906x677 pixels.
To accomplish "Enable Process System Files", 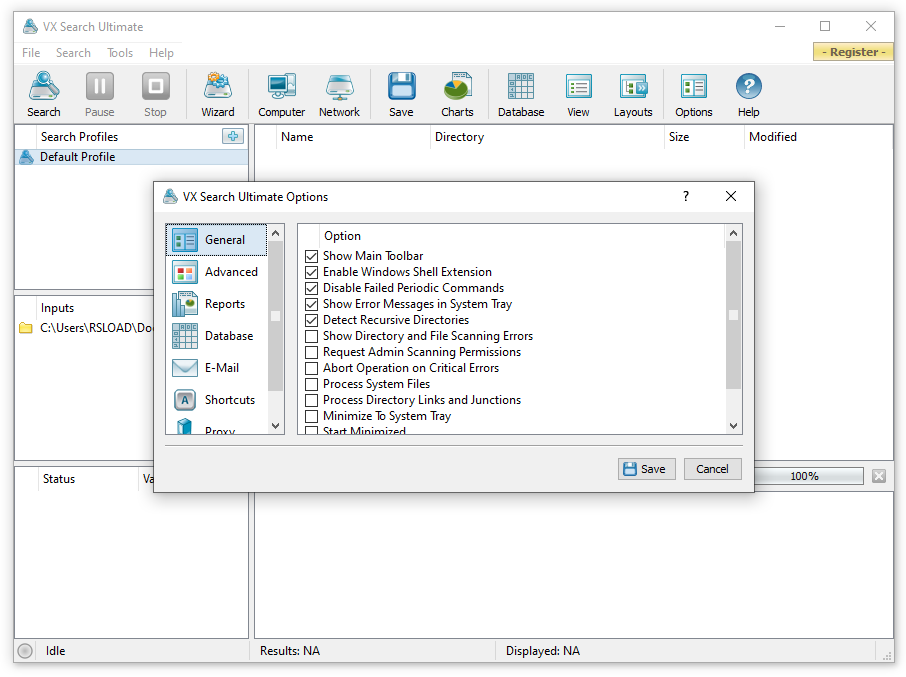I will 311,384.
